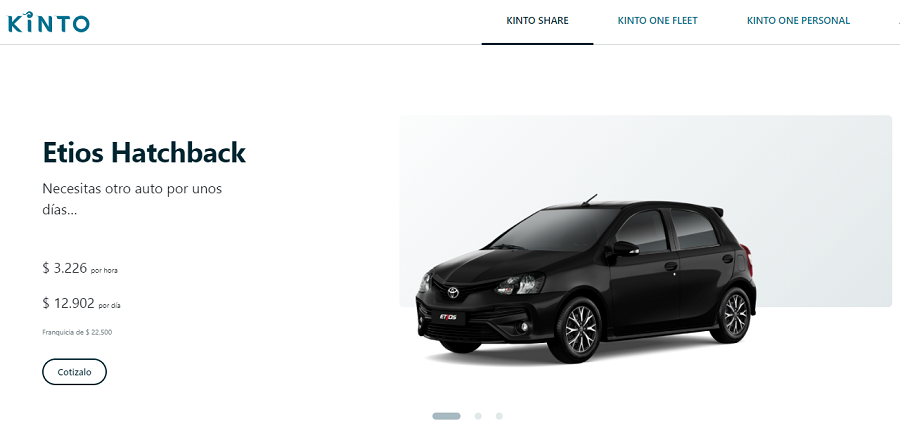The width and height of the screenshot is (900, 440).
Task: Click the car's side mirror
Action: (624, 248)
